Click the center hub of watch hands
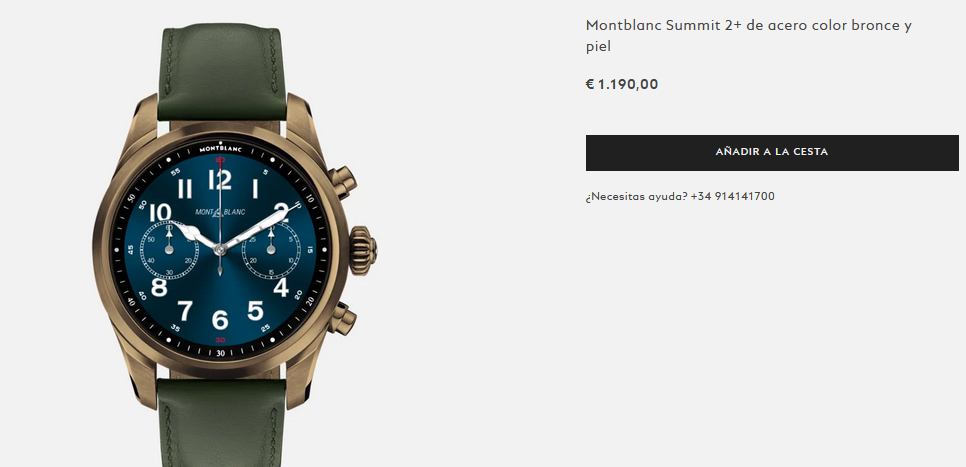This screenshot has height=467, width=966. [x=220, y=250]
